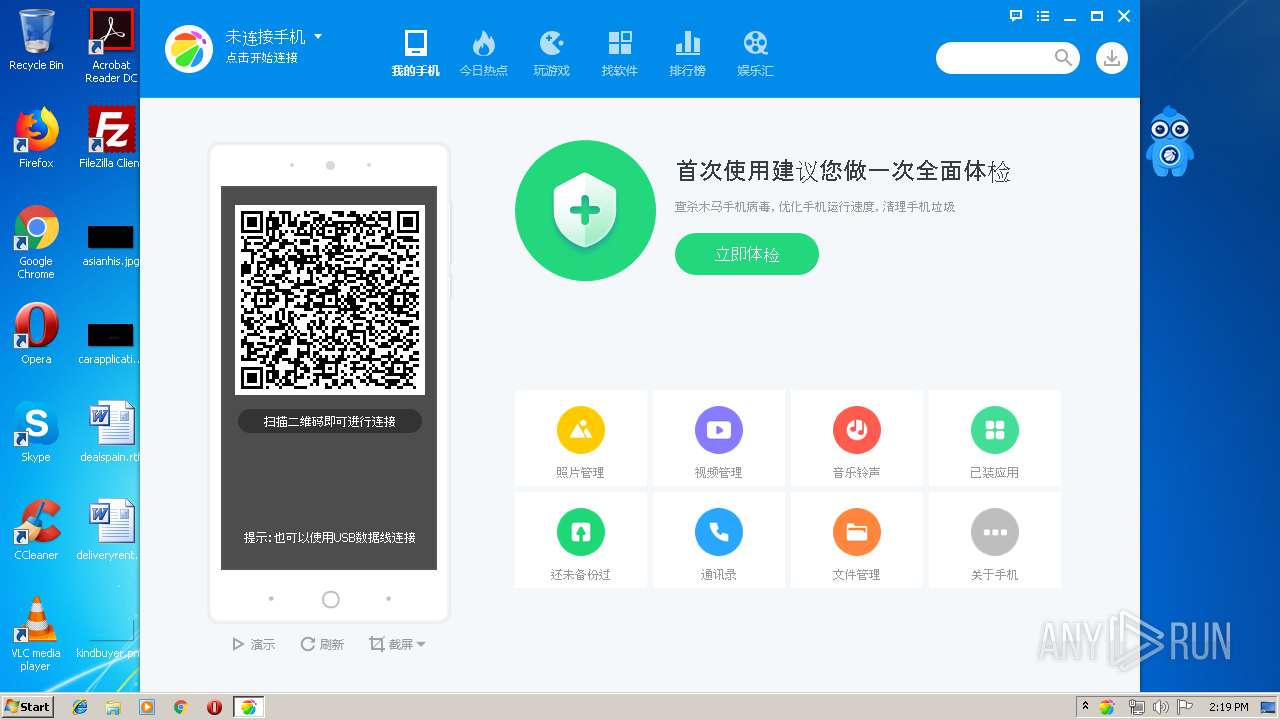Click the taskbar clock 2:19 PM

1228,707
